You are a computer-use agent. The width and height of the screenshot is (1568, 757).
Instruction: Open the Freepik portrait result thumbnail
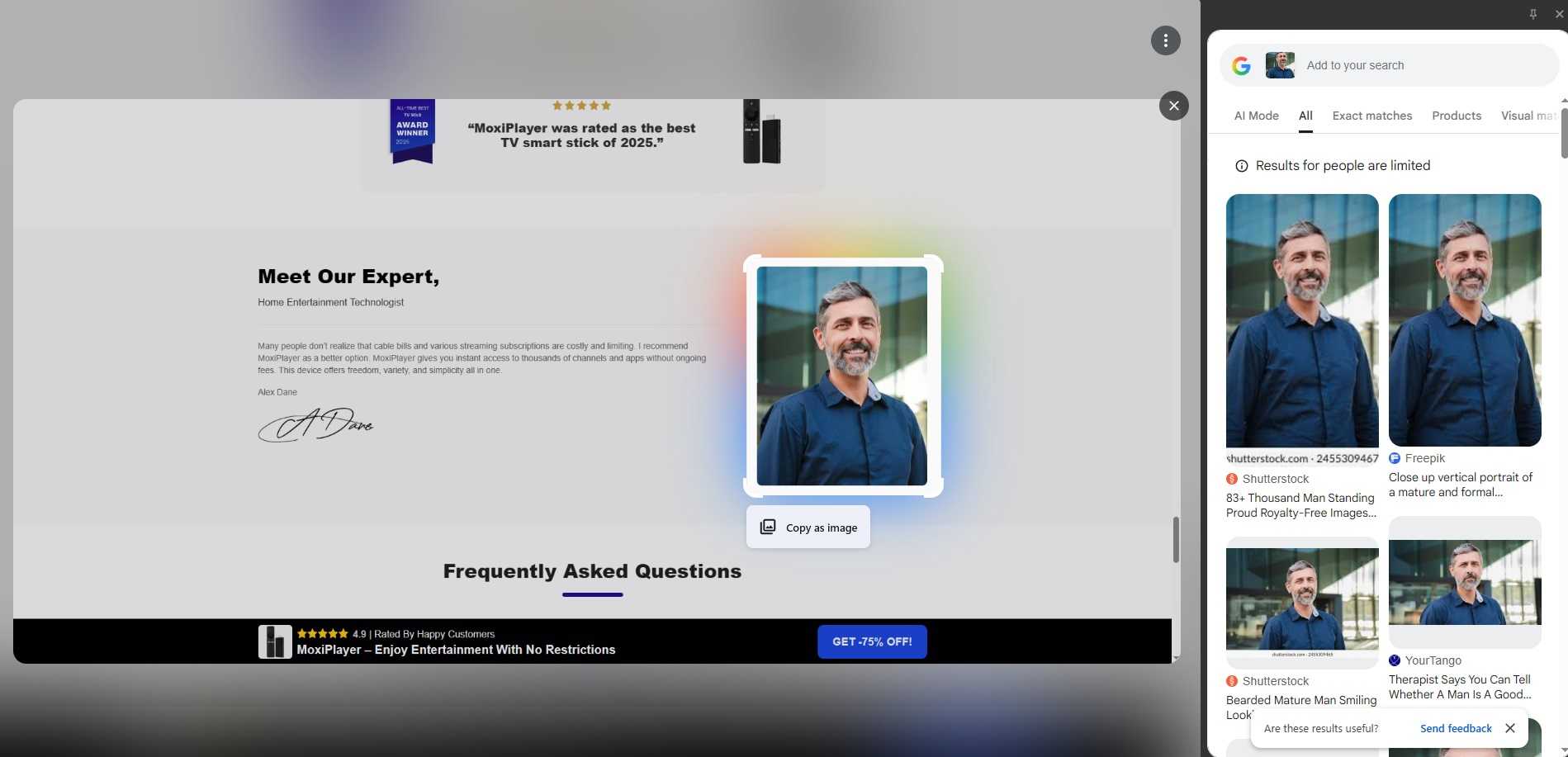tap(1464, 320)
